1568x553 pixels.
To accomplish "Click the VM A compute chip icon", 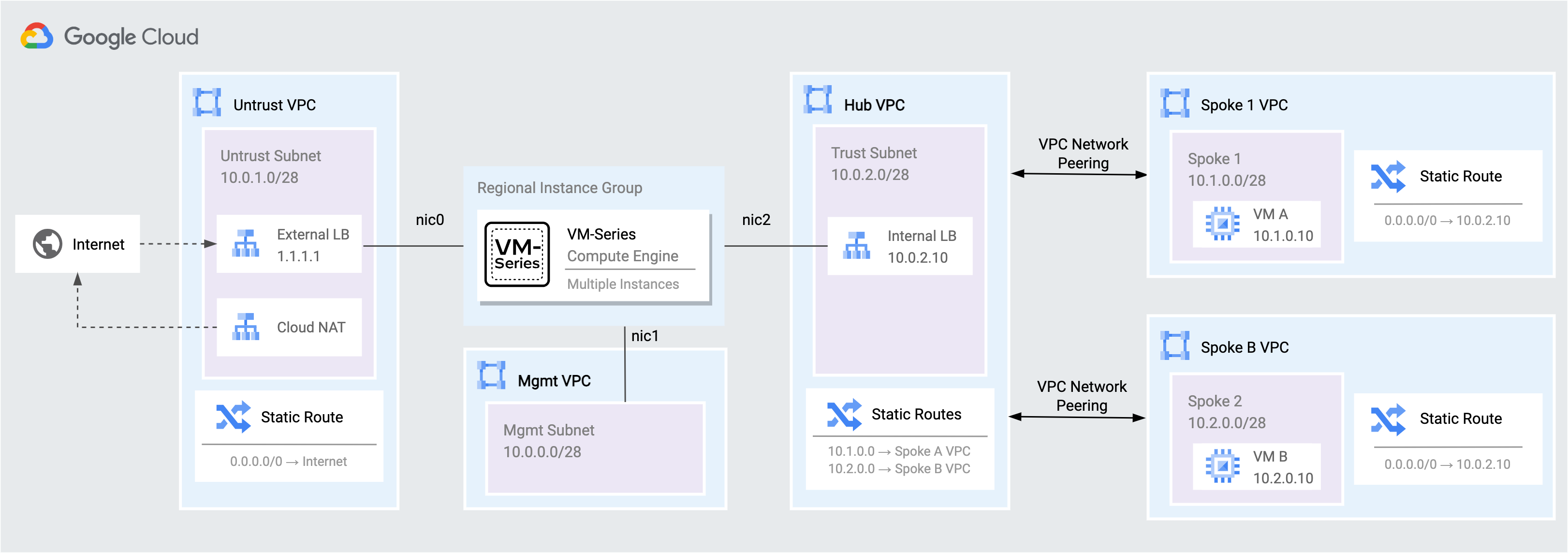I will pos(1222,224).
